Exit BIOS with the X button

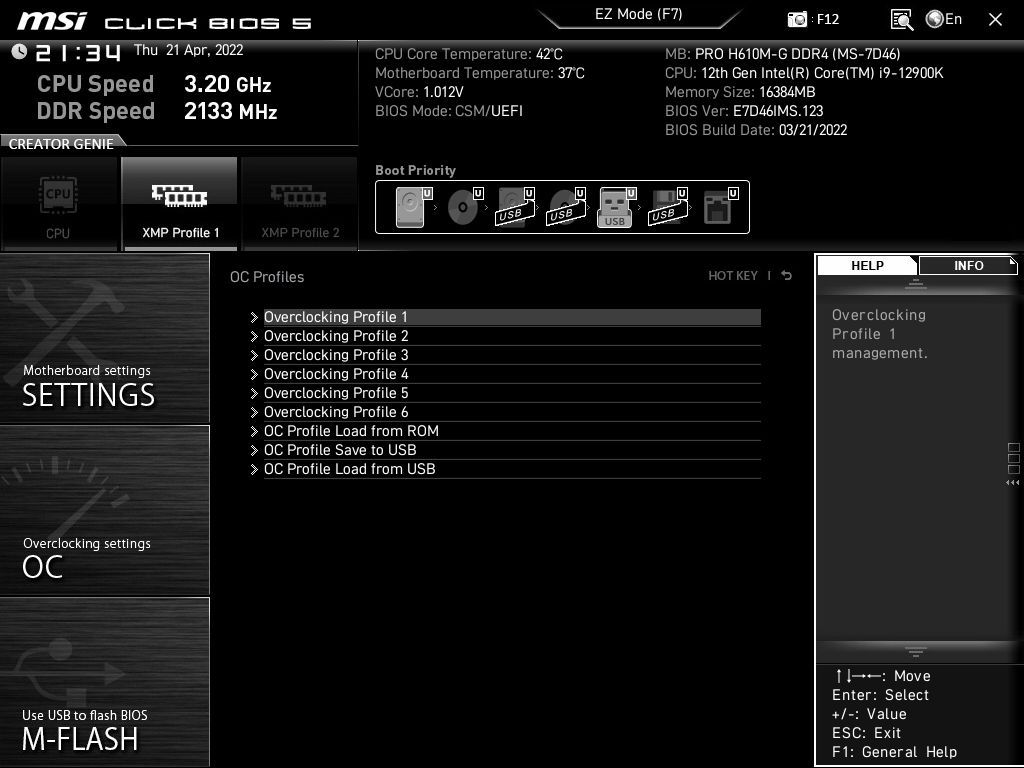click(995, 20)
